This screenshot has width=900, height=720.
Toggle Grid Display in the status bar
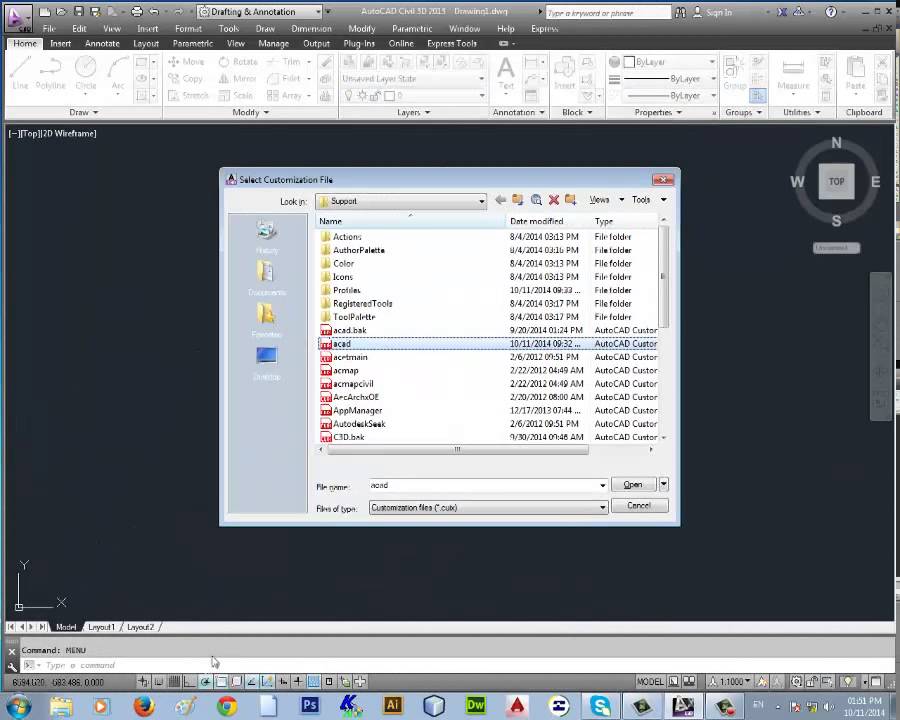[x=174, y=682]
